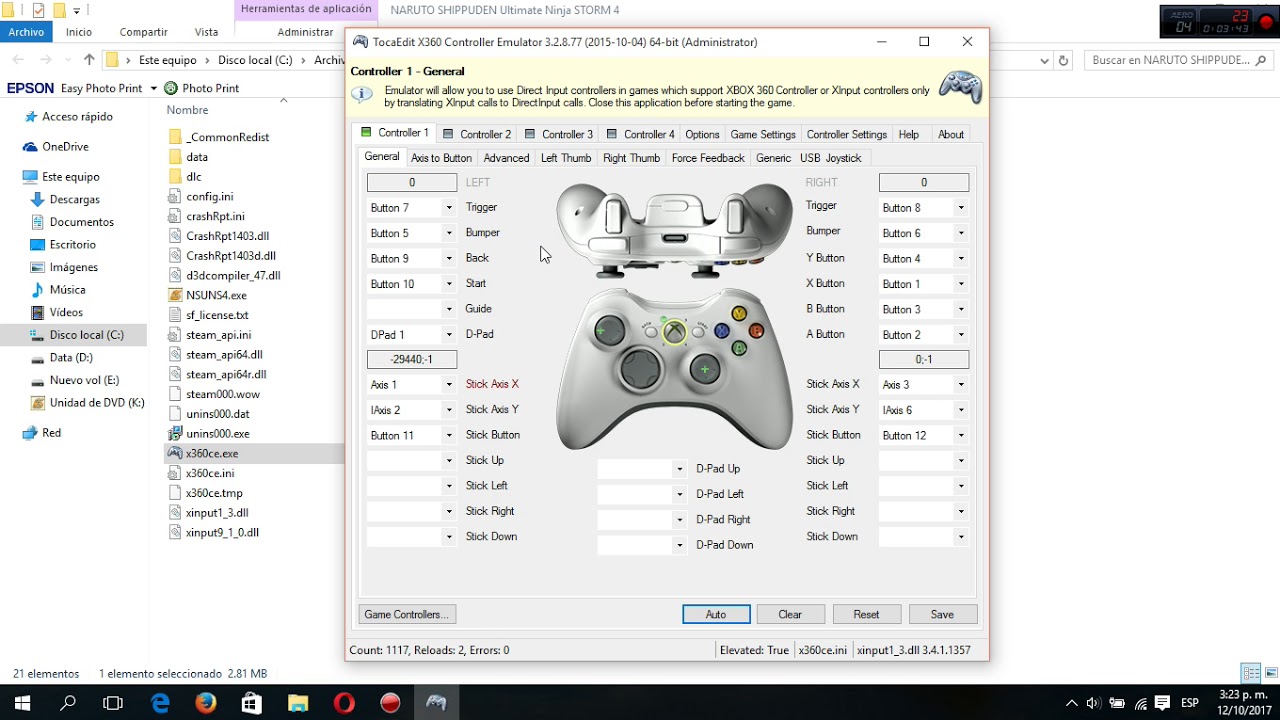Switch to the Axis to Button tab

[x=441, y=158]
